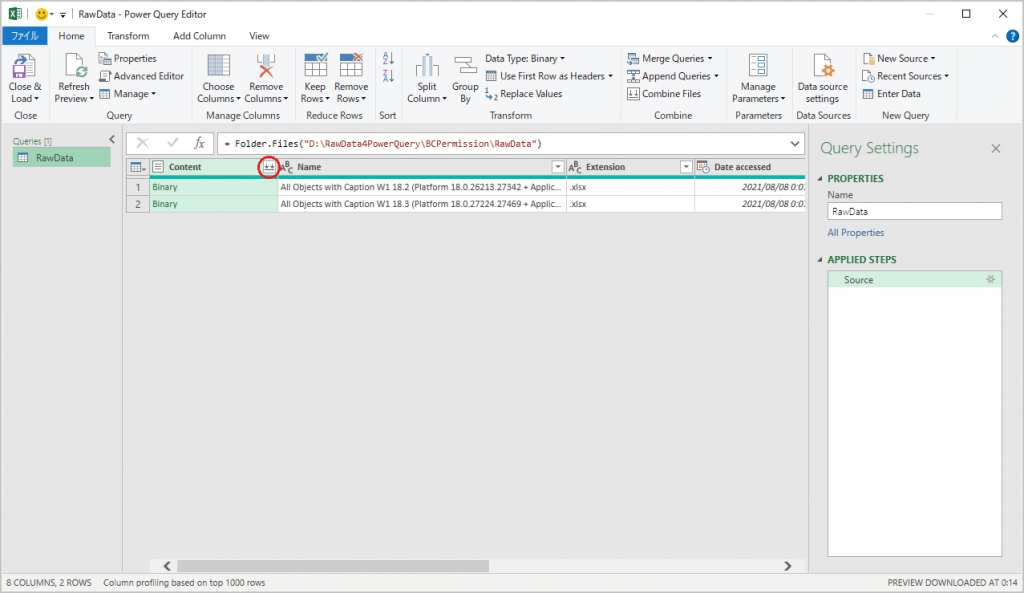Collapse the Queries pane
The height and width of the screenshot is (593, 1024).
(x=112, y=139)
